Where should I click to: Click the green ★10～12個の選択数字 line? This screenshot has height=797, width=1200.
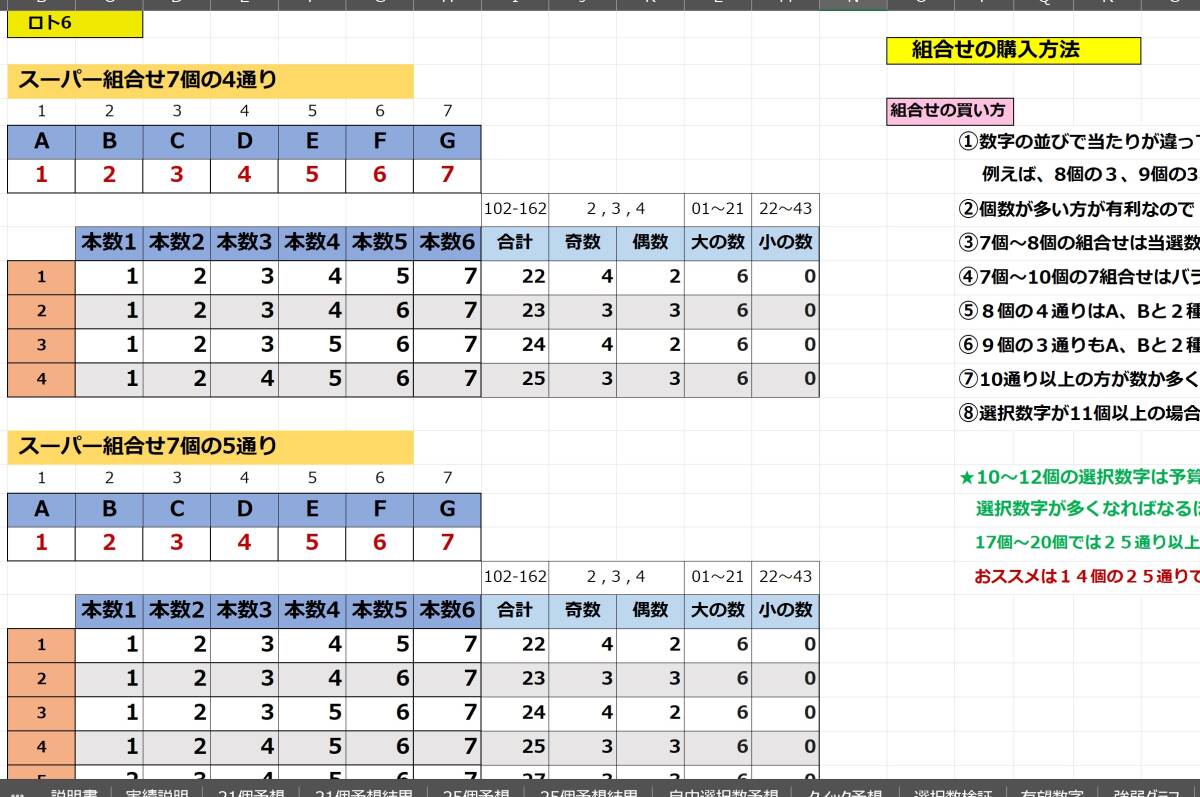coord(1079,477)
